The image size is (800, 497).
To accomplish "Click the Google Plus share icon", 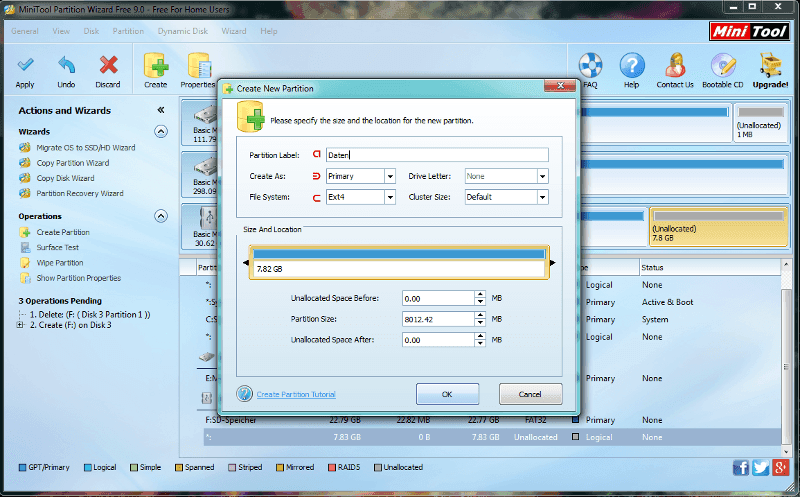I will [781, 467].
